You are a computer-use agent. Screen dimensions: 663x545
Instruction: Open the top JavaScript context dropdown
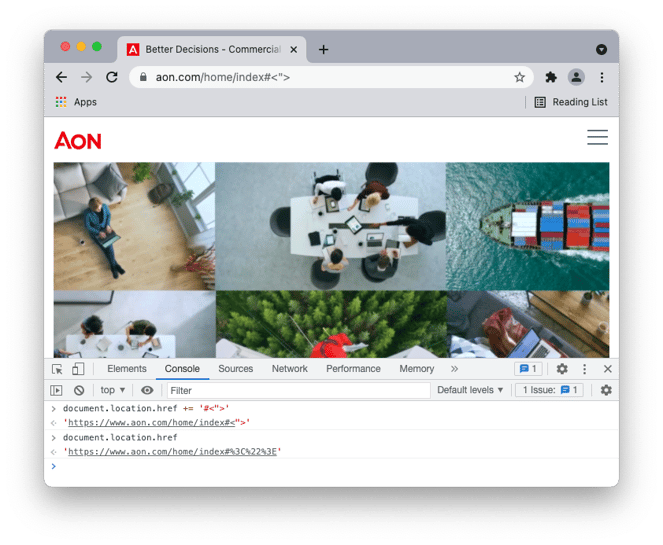[x=112, y=390]
